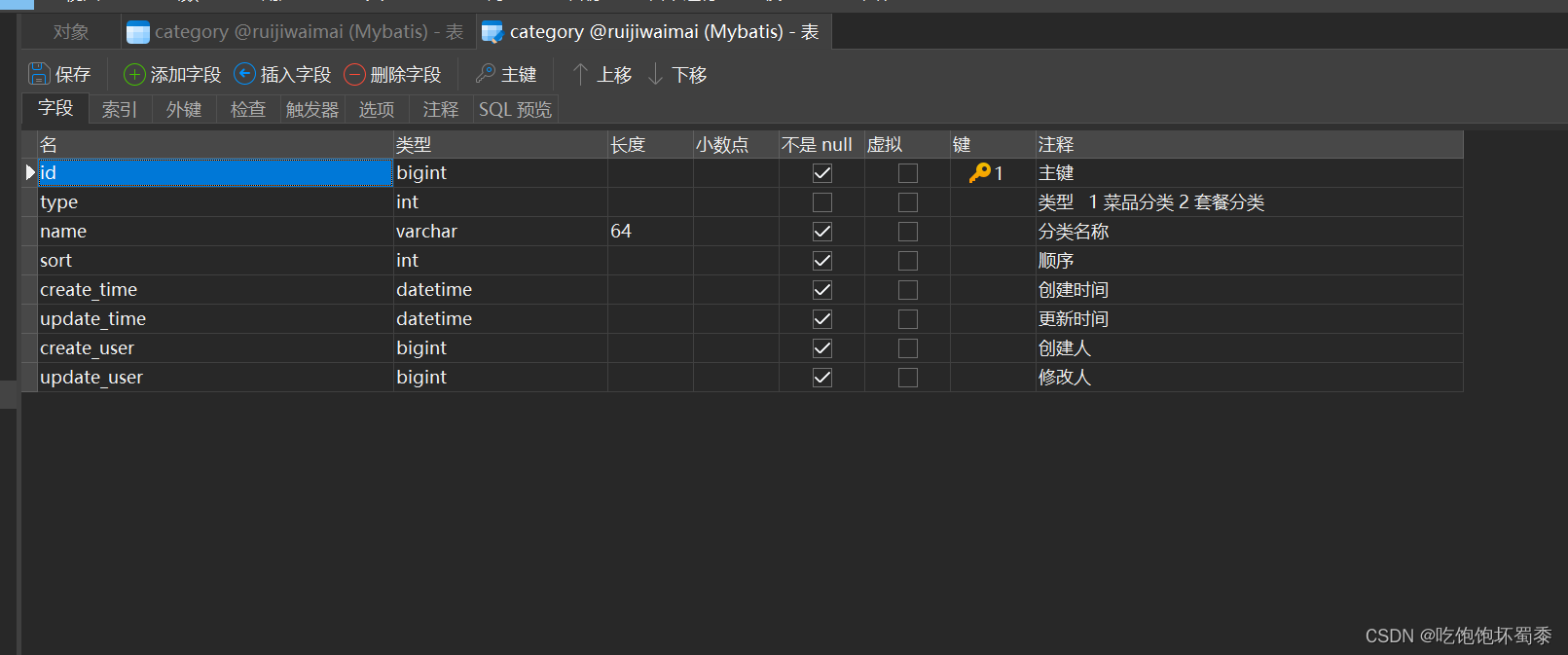
Task: Enable the Virtual checkbox for name
Action: coord(908,232)
